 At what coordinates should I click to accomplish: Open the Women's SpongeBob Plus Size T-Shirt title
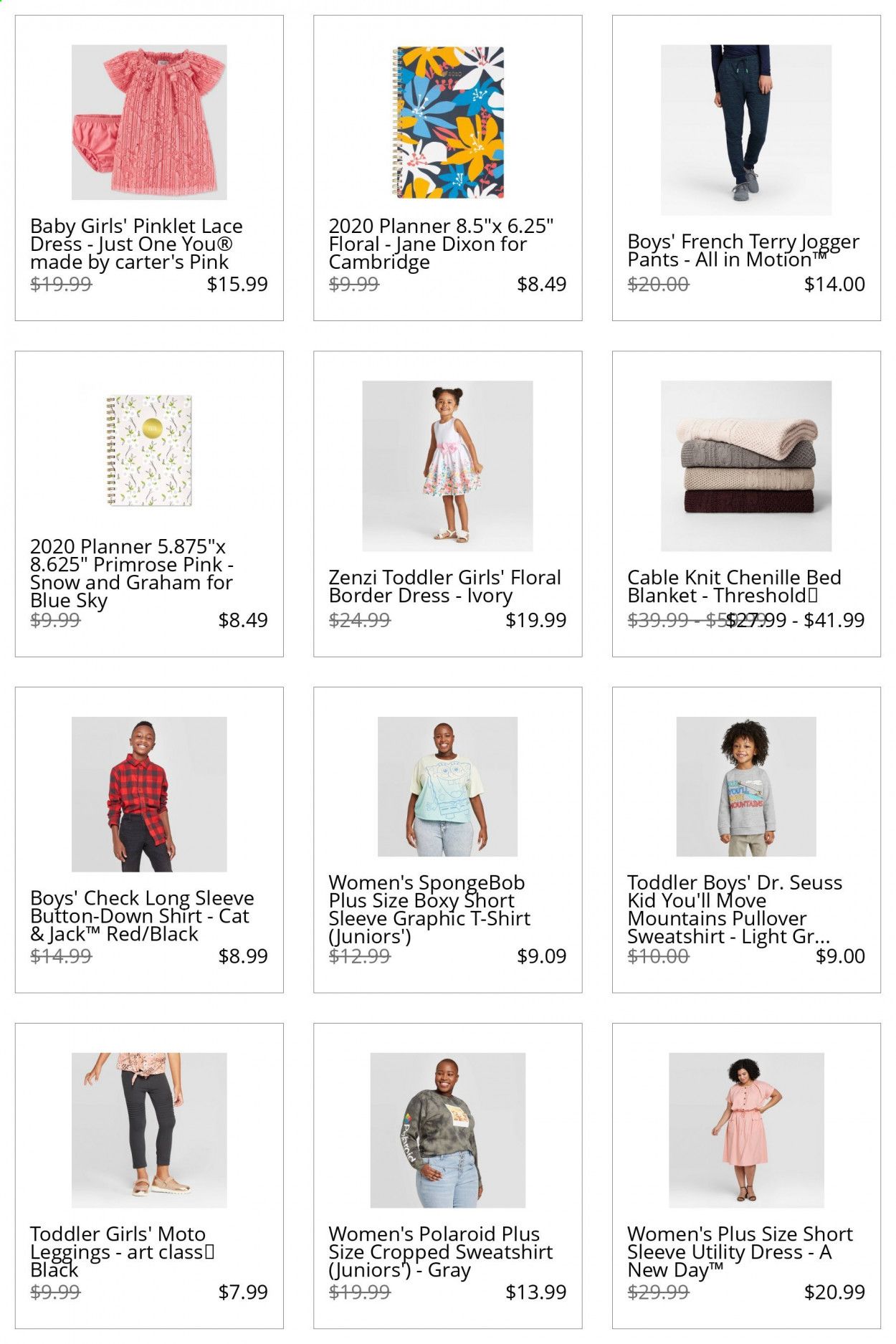click(x=429, y=910)
